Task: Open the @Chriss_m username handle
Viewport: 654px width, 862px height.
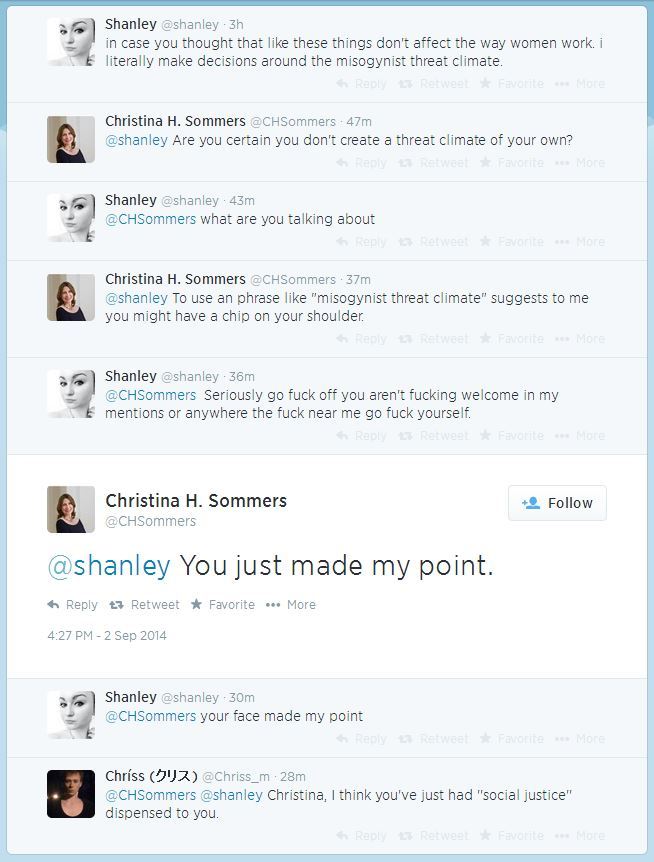Action: click(236, 777)
